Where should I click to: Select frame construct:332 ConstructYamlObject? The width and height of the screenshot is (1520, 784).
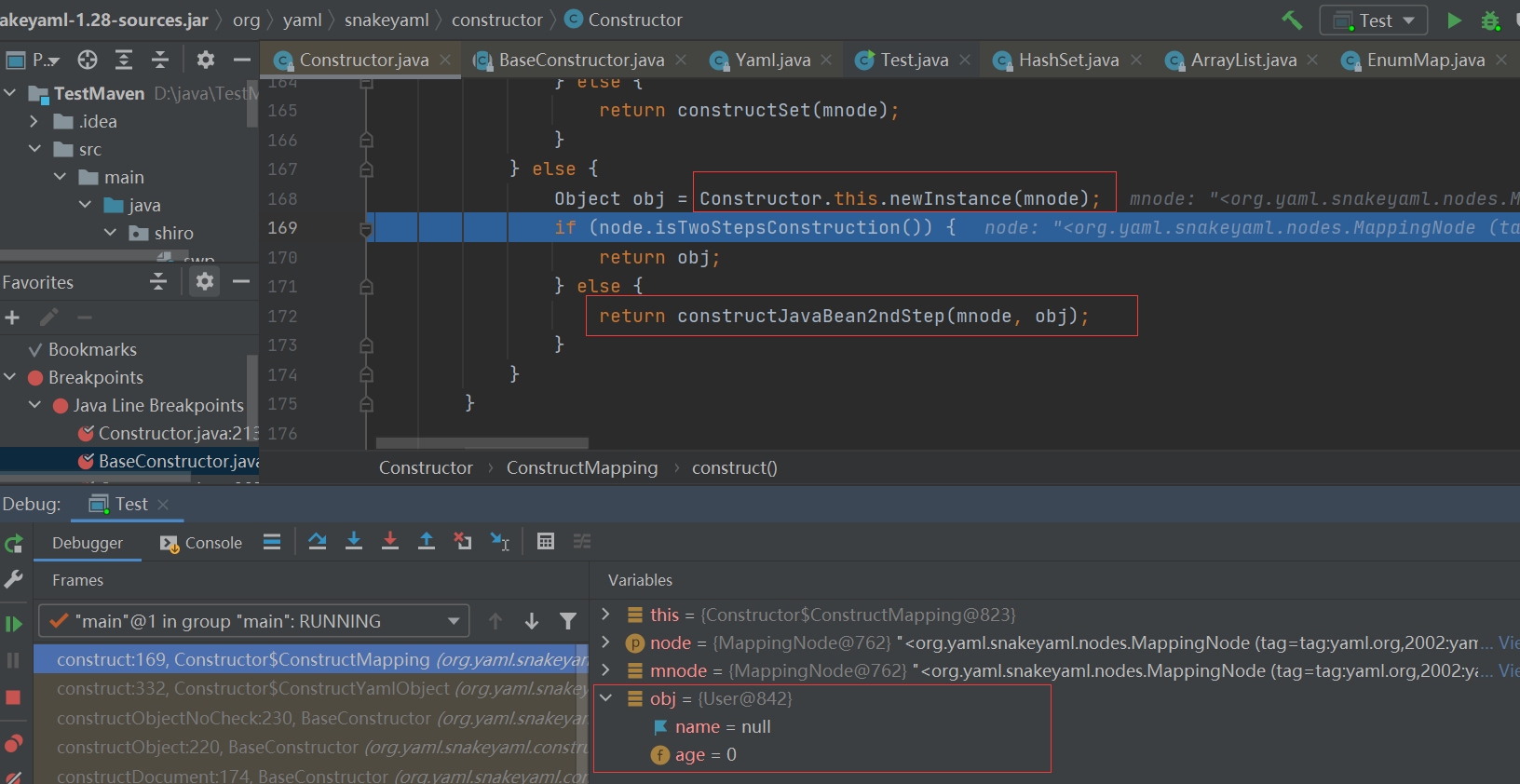coord(311,689)
